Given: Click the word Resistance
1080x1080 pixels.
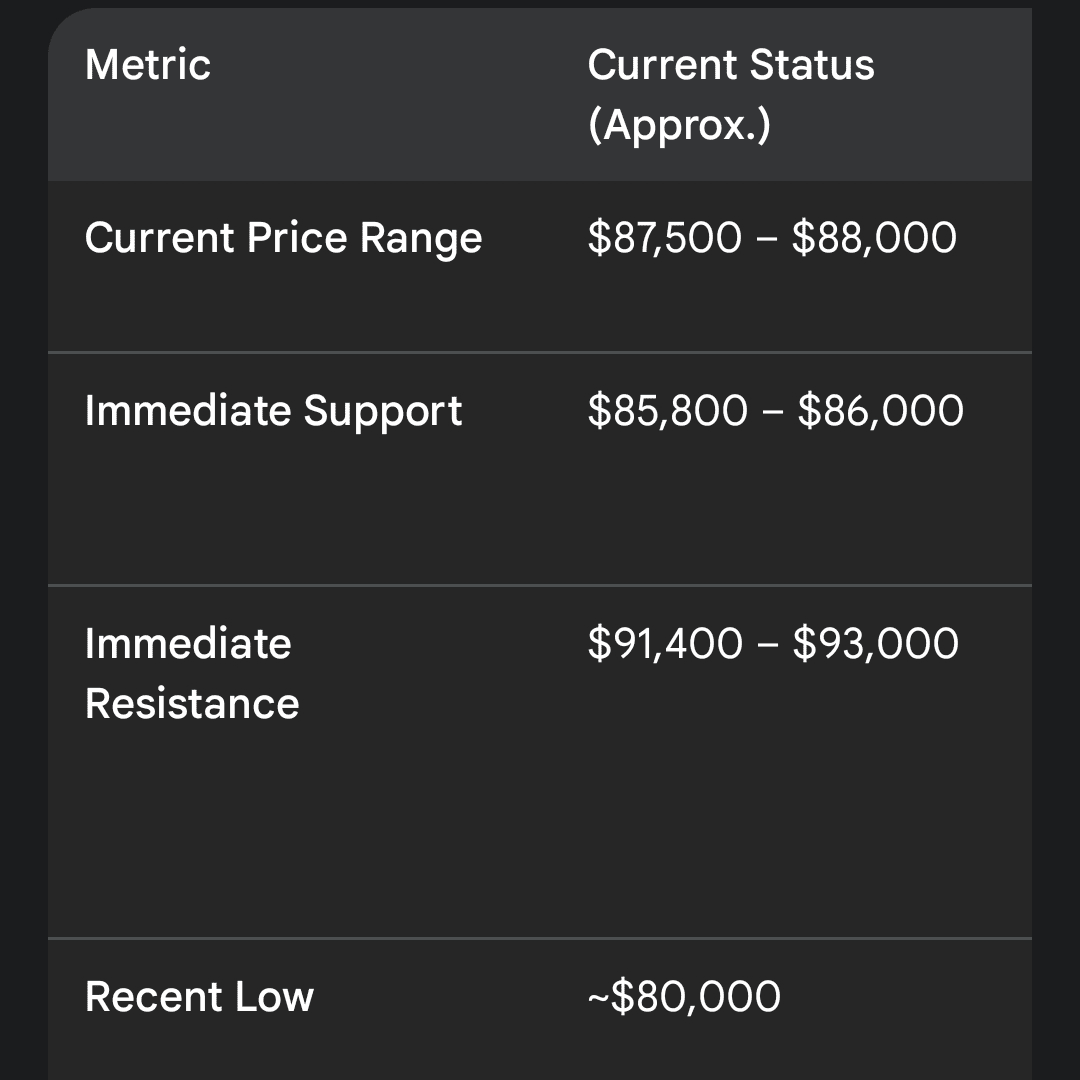Looking at the screenshot, I should (192, 704).
